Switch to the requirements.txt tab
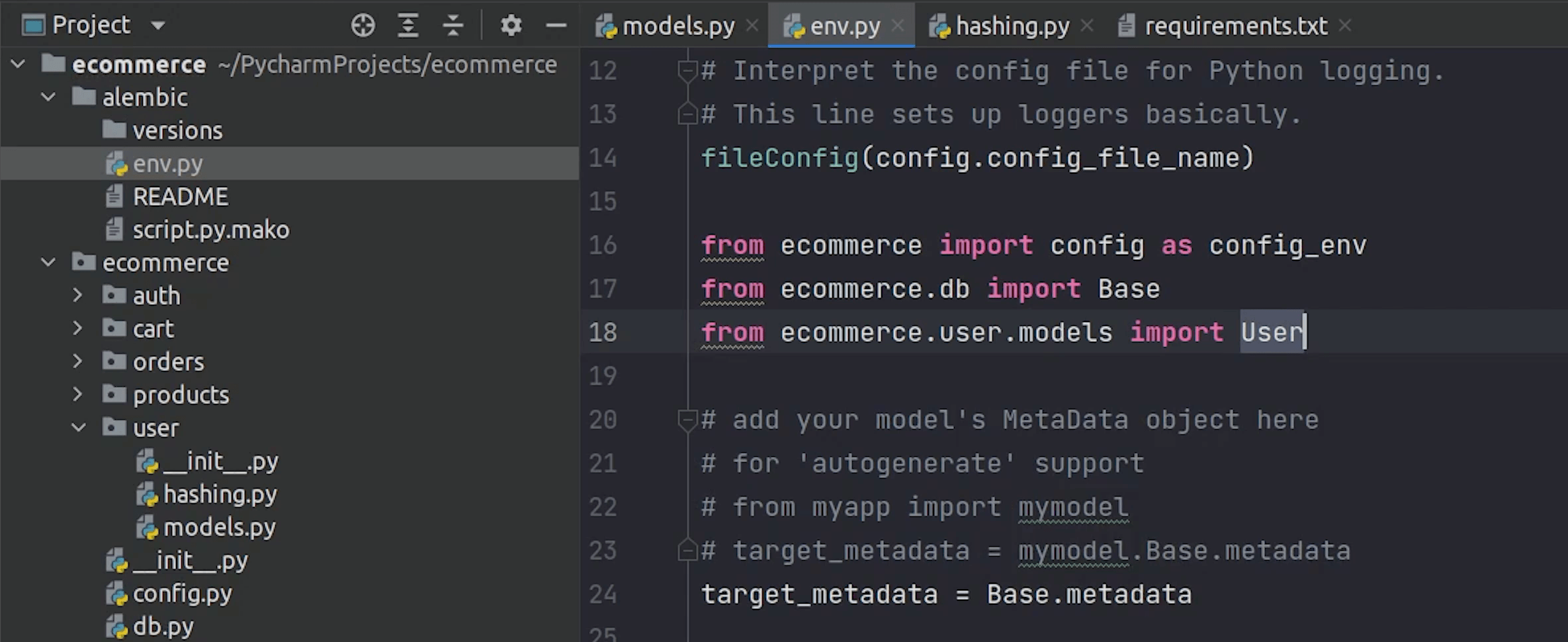Screen dimensions: 1568x642 coord(1235,26)
